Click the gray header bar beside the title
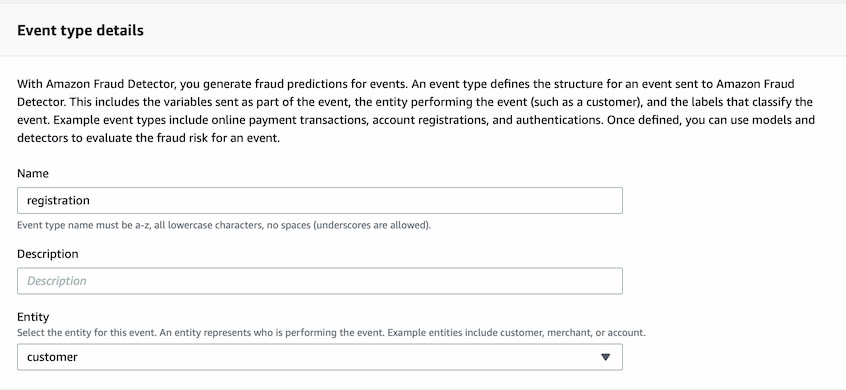 pos(486,30)
